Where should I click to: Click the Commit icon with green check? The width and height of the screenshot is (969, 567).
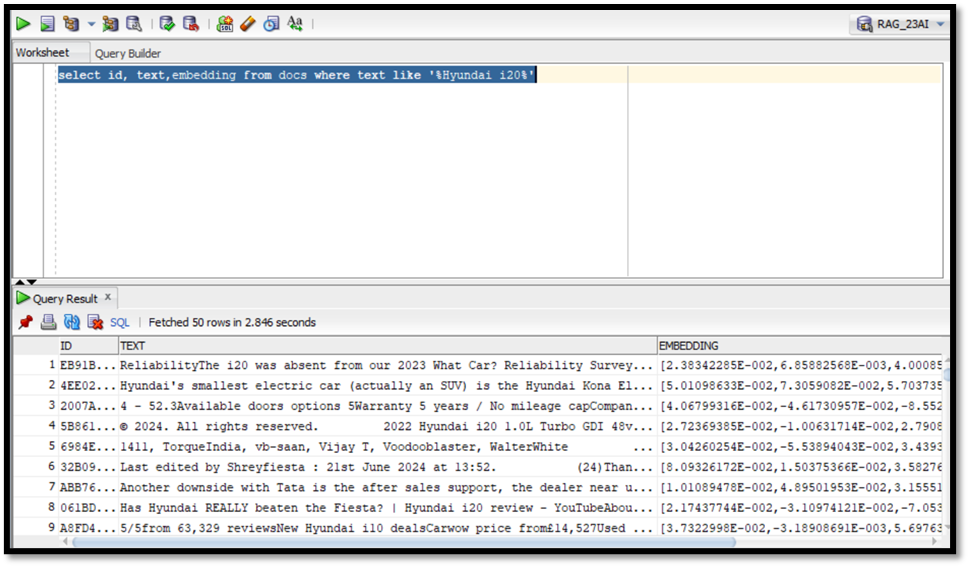pos(167,24)
